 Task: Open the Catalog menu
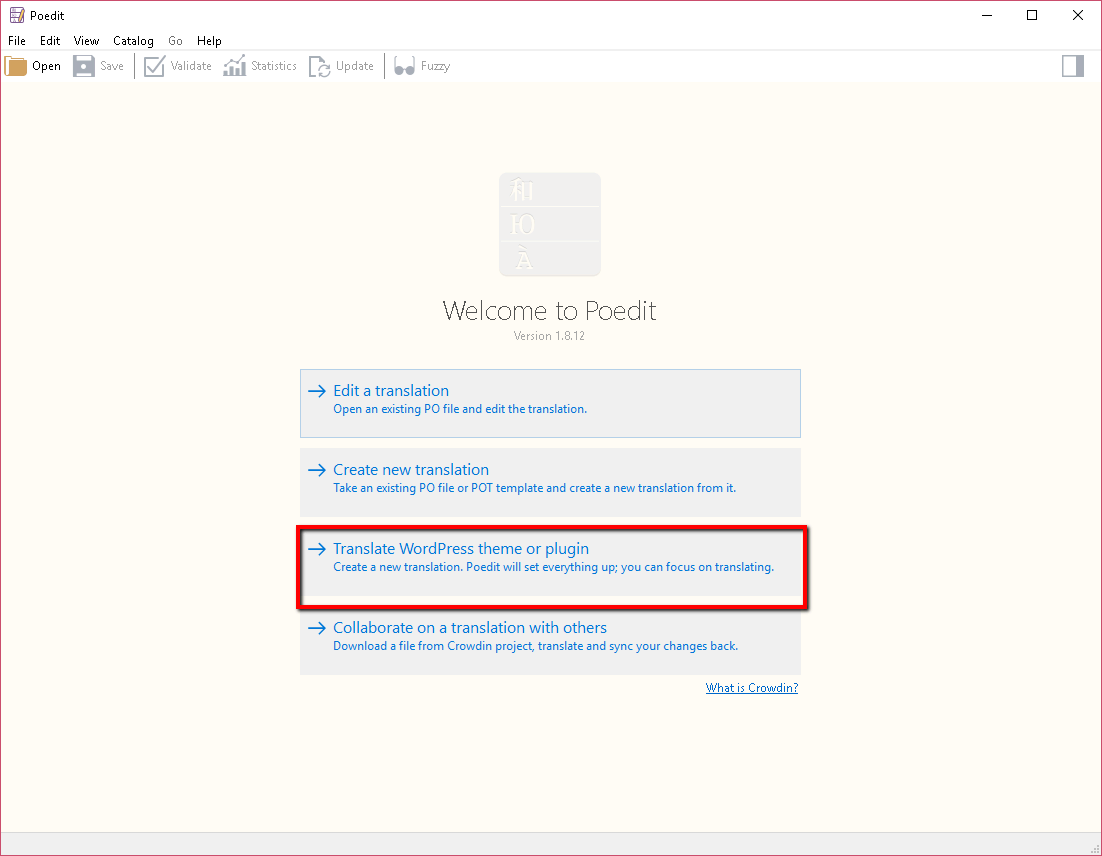[133, 41]
